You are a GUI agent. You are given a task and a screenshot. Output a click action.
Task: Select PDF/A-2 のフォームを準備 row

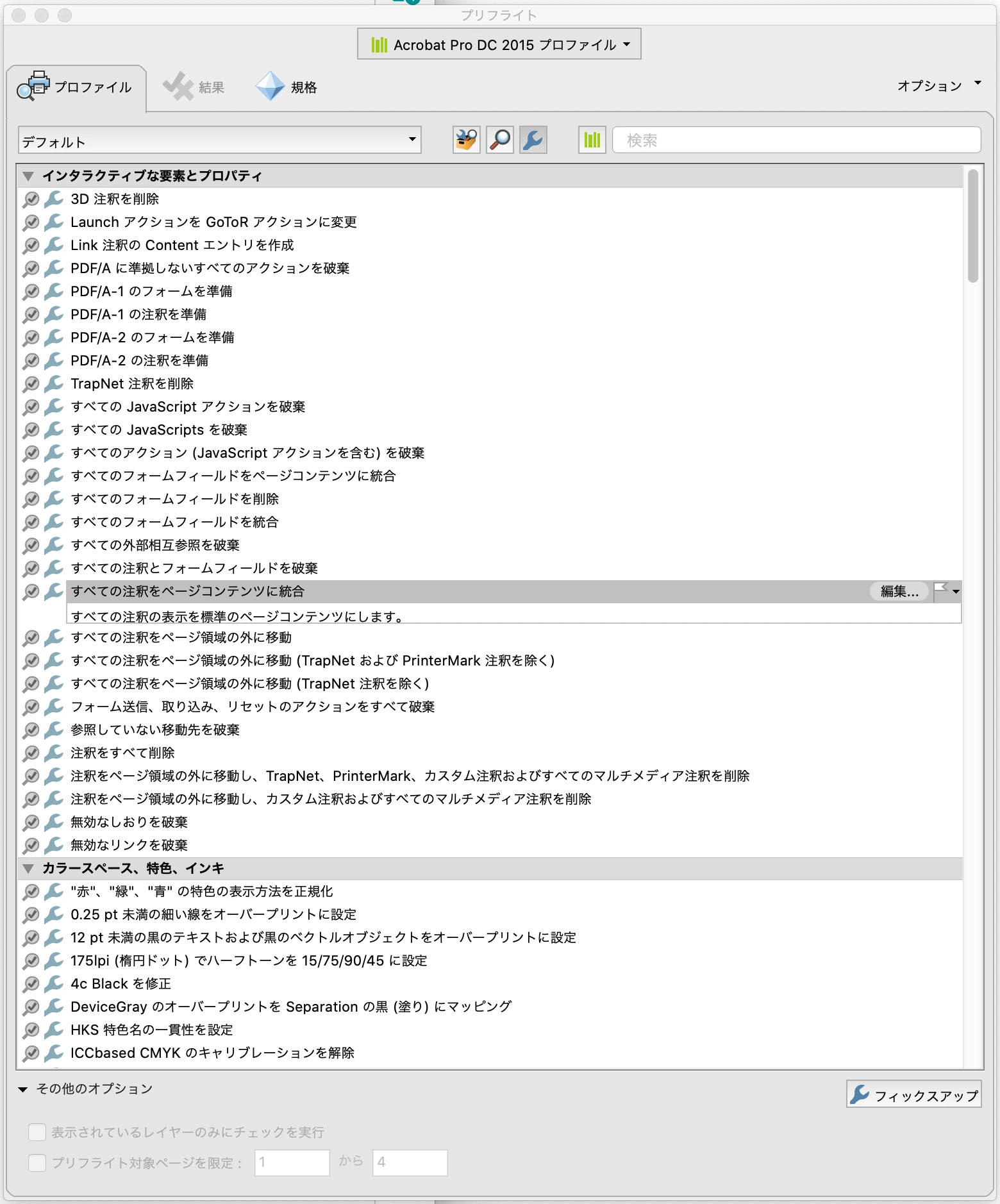point(492,337)
